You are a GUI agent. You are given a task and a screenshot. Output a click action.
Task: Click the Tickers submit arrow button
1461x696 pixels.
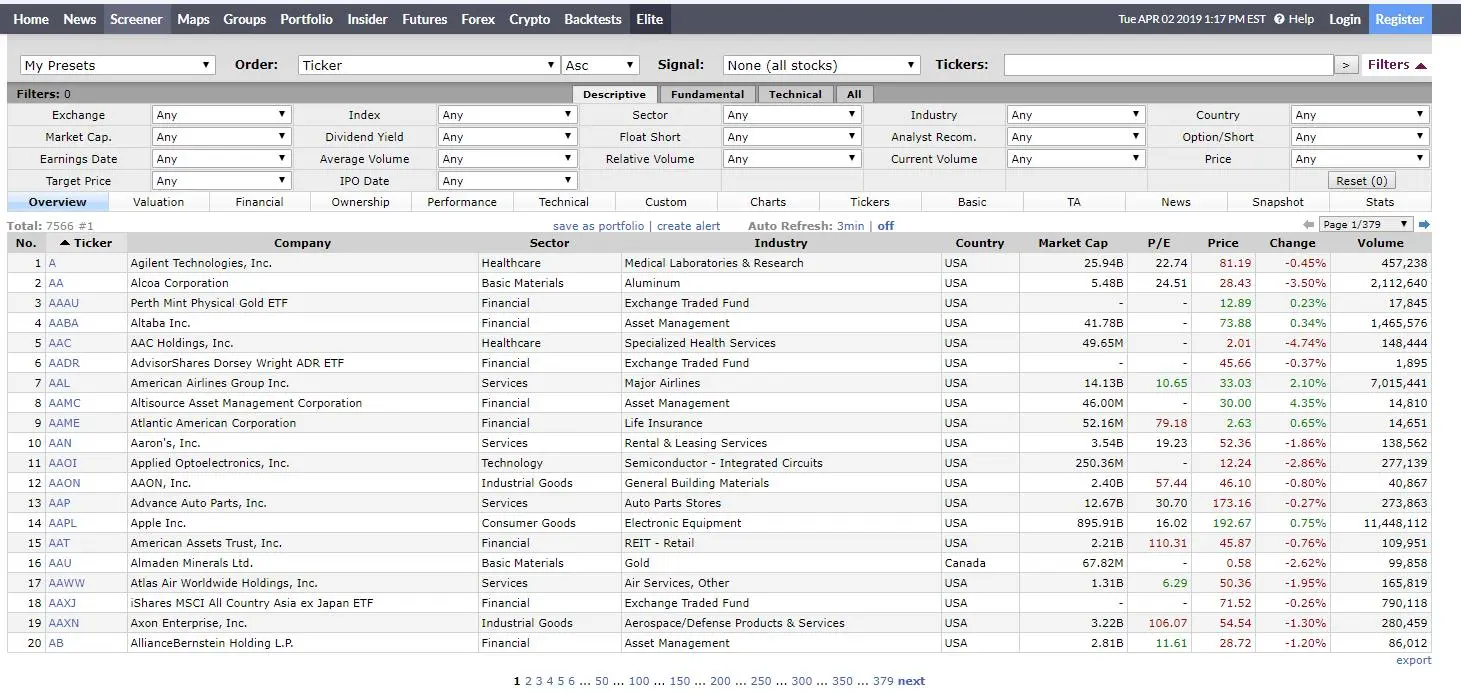point(1346,65)
